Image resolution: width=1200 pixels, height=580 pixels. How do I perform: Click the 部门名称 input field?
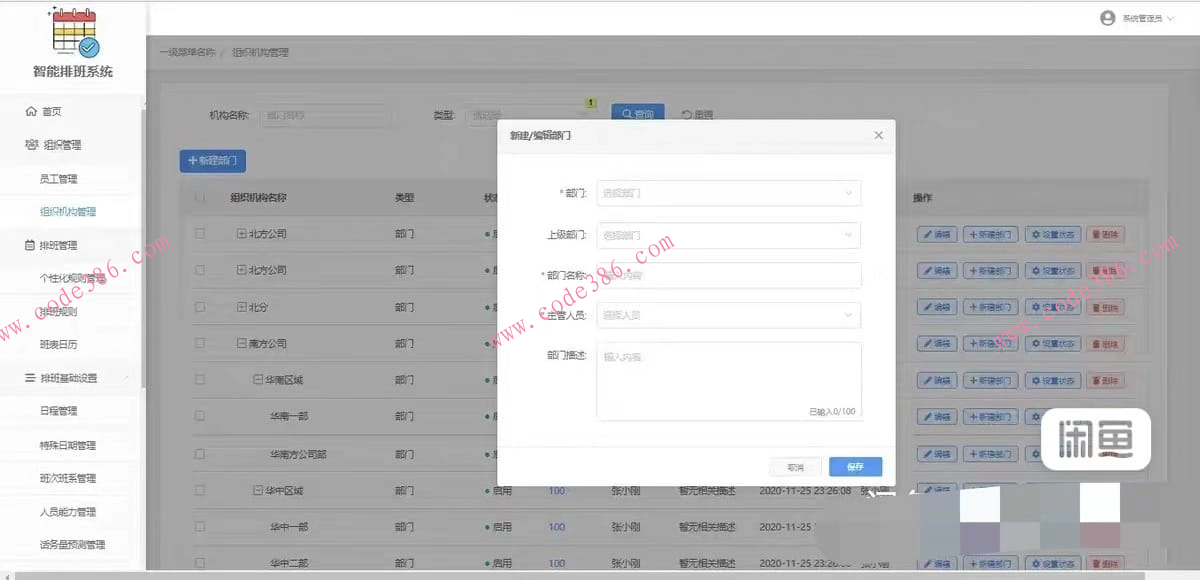pos(730,275)
